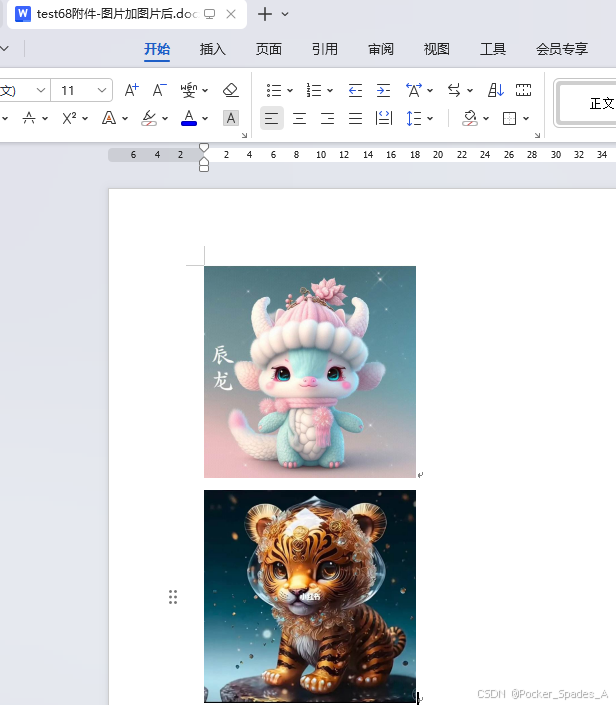Toggle align left paragraph
Screen dimensions: 616x705
(272, 118)
